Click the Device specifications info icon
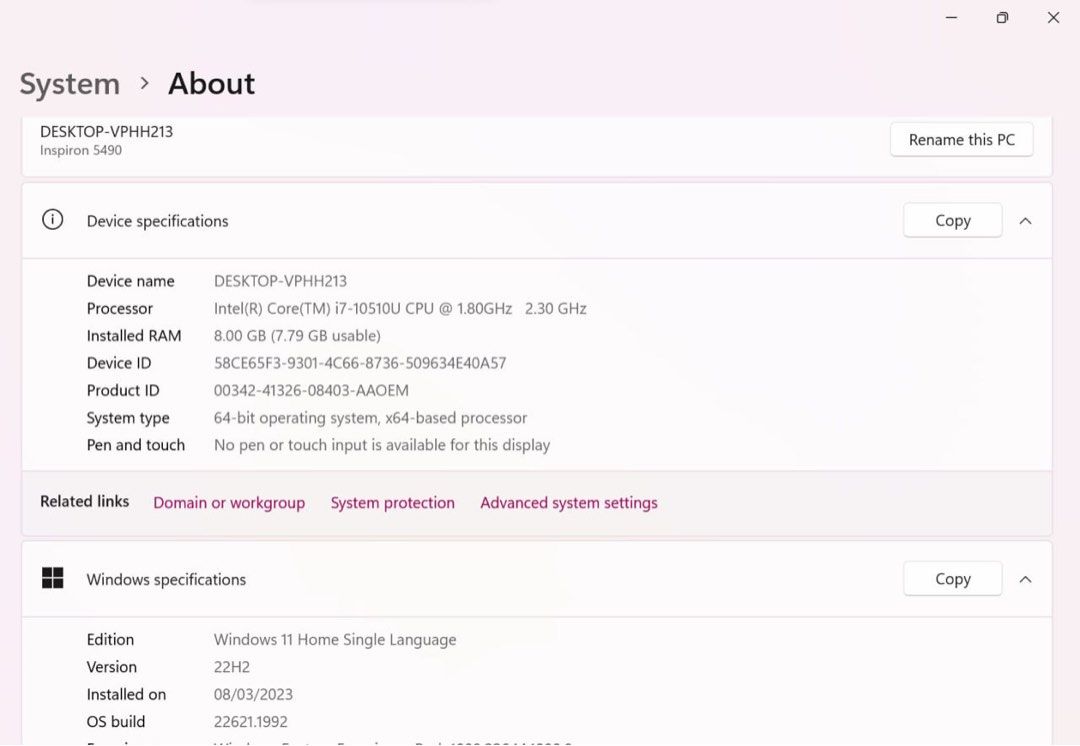1080x746 pixels. pos(52,220)
